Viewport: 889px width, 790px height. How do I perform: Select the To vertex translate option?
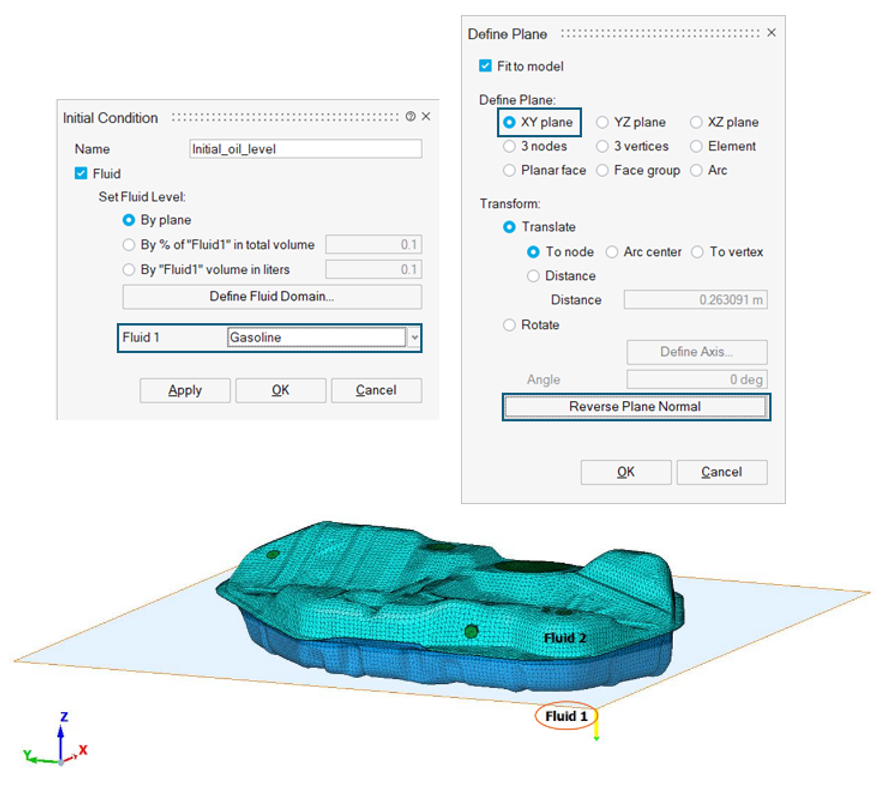click(697, 252)
